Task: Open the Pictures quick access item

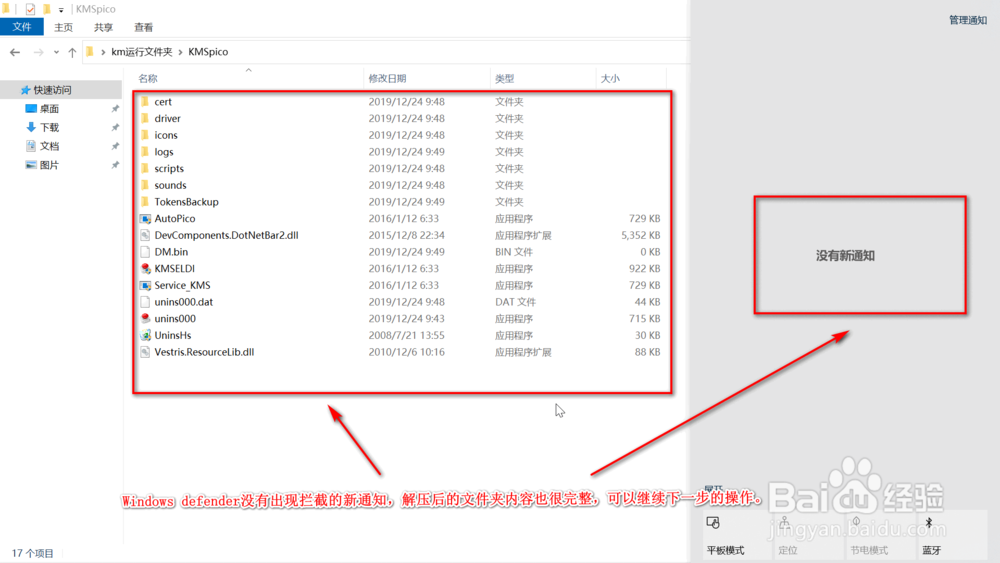Action: [x=49, y=165]
